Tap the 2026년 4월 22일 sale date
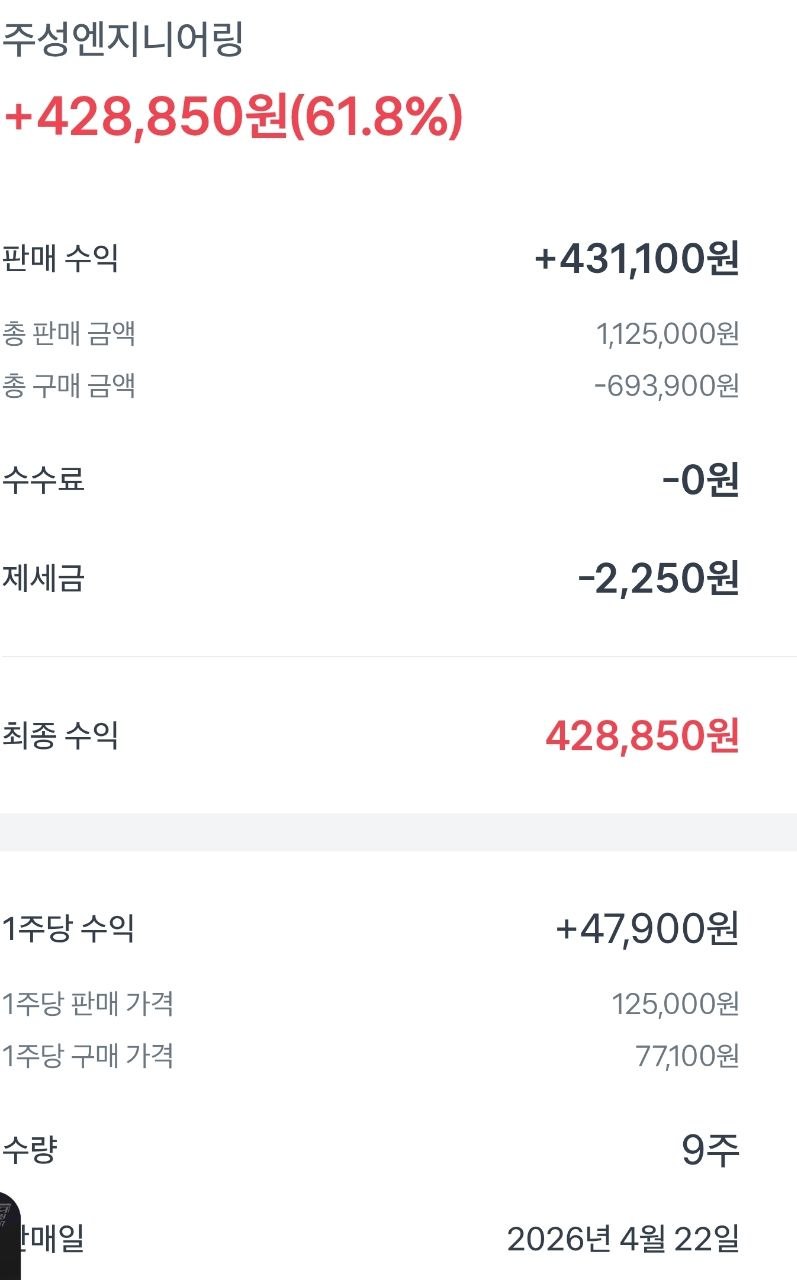 tap(622, 1240)
